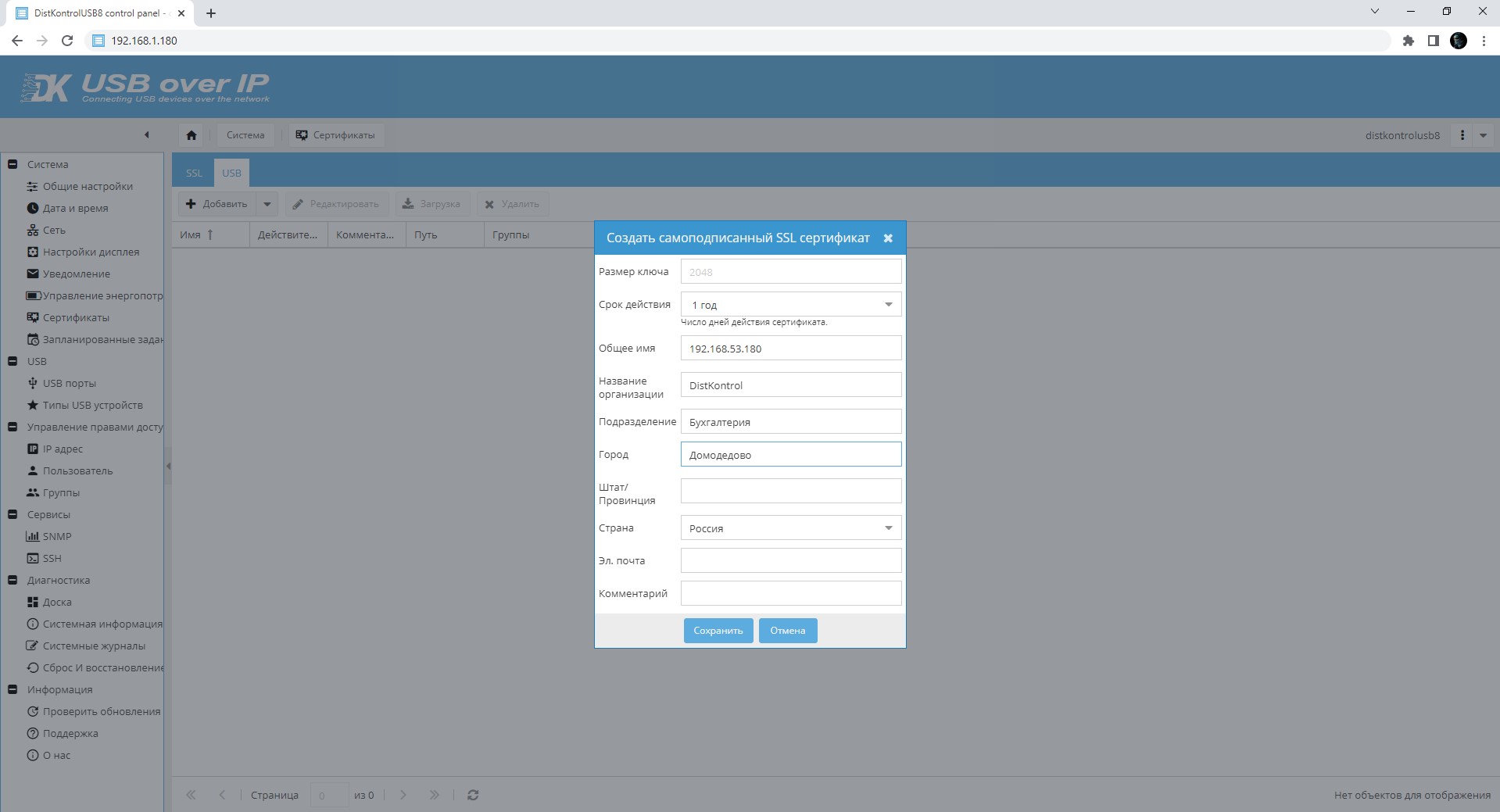Click Название организации input field
The width and height of the screenshot is (1500, 812).
click(x=791, y=385)
